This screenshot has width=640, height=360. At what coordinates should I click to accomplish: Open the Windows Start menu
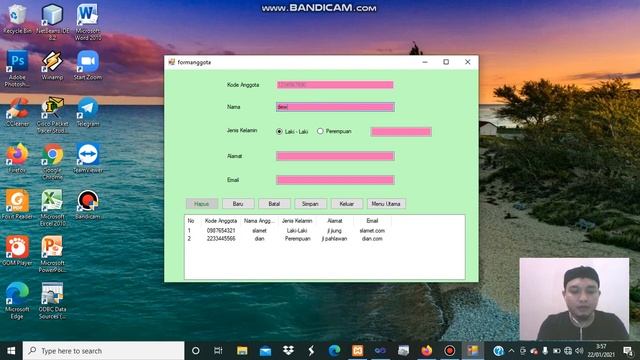(11, 351)
